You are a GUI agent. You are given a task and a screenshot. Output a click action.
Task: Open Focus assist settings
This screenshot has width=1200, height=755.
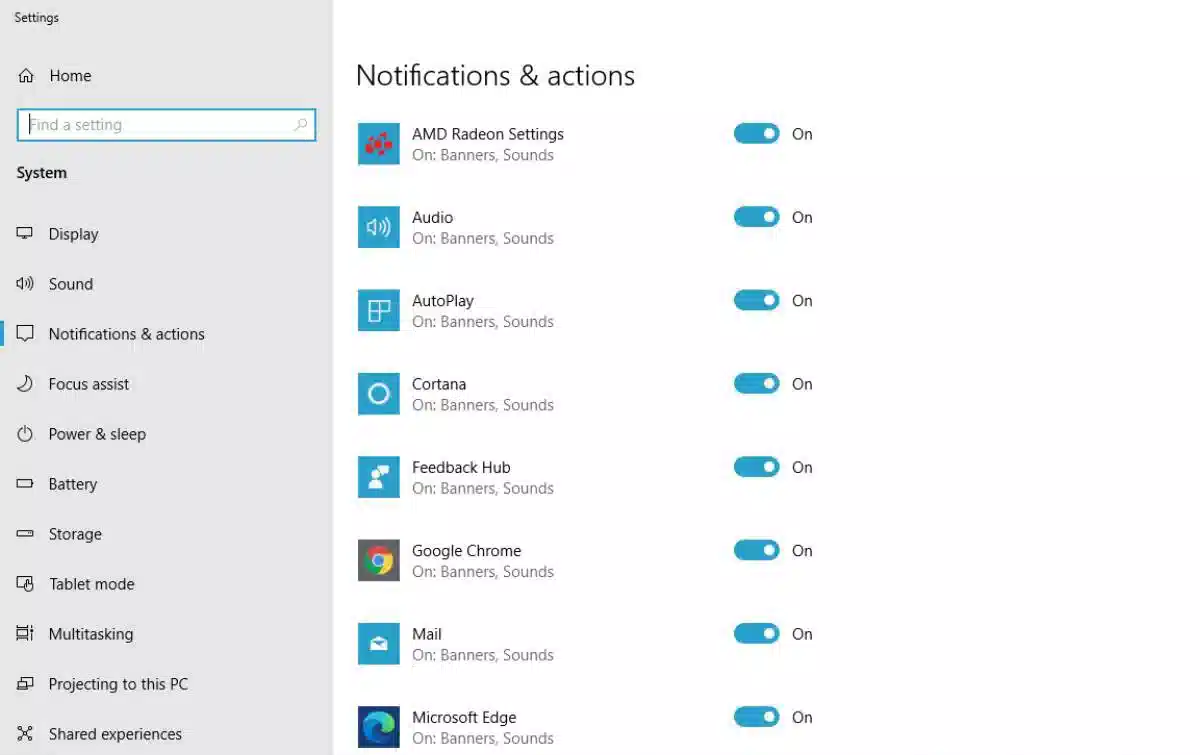(89, 384)
